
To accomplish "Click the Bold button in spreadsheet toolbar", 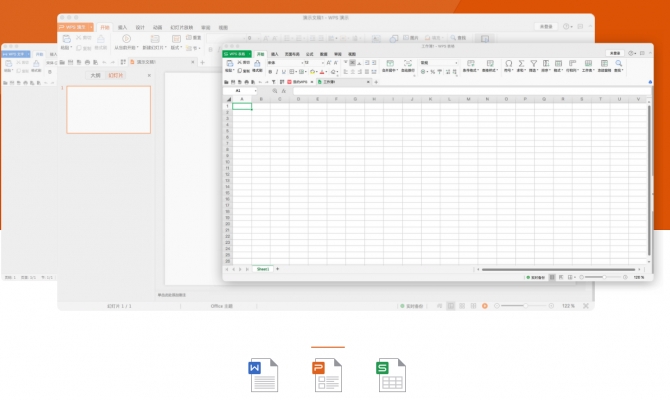I will (x=271, y=72).
